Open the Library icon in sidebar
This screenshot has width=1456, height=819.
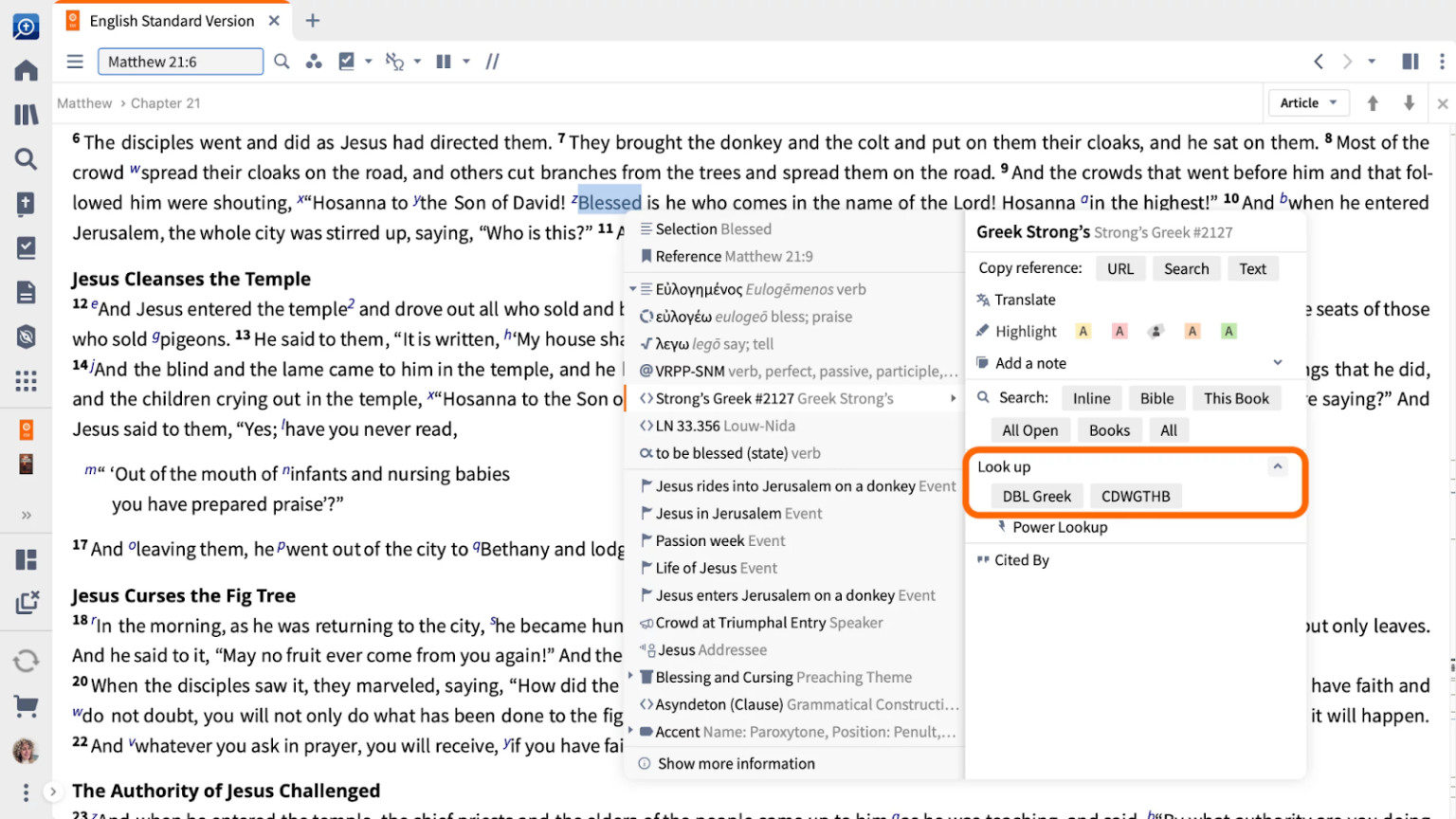coord(26,115)
